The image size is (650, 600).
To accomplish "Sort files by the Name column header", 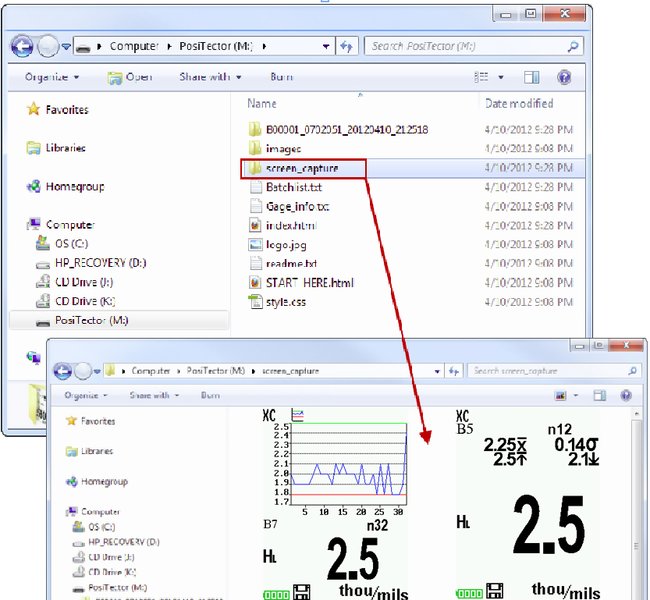I will (262, 103).
